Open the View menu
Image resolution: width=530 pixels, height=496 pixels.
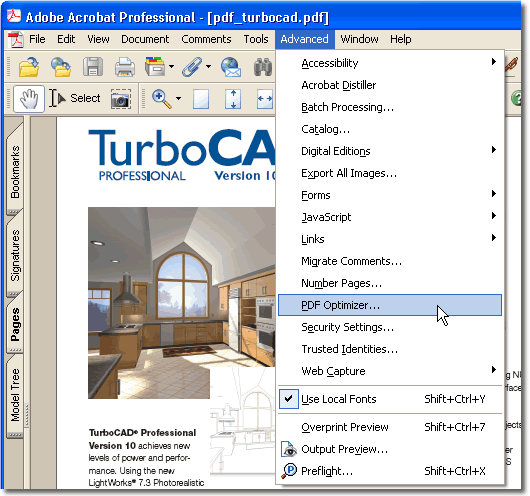coord(98,39)
